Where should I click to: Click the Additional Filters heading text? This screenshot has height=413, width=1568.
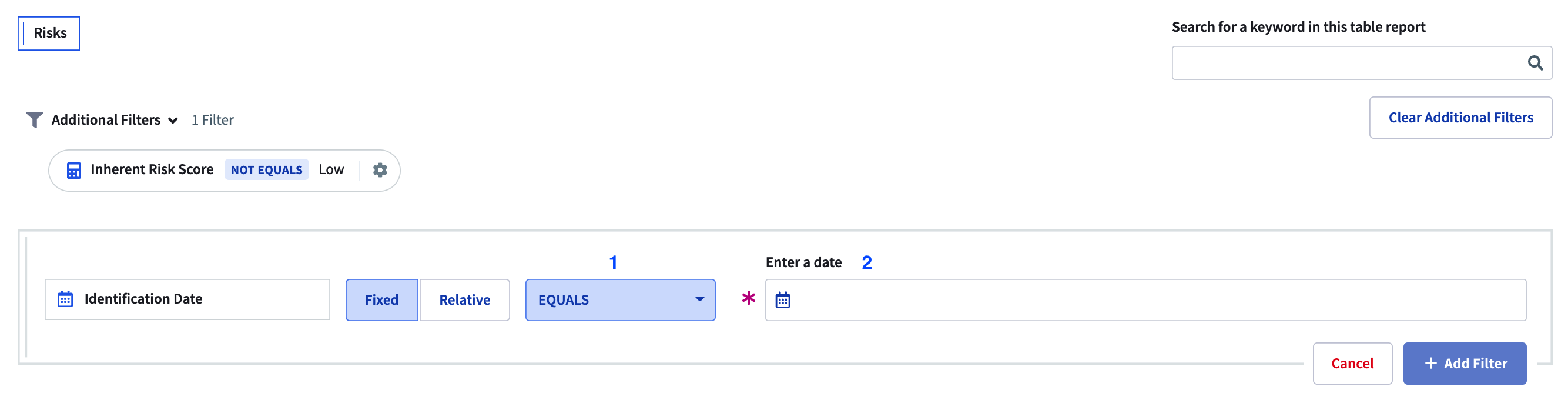pyautogui.click(x=106, y=120)
